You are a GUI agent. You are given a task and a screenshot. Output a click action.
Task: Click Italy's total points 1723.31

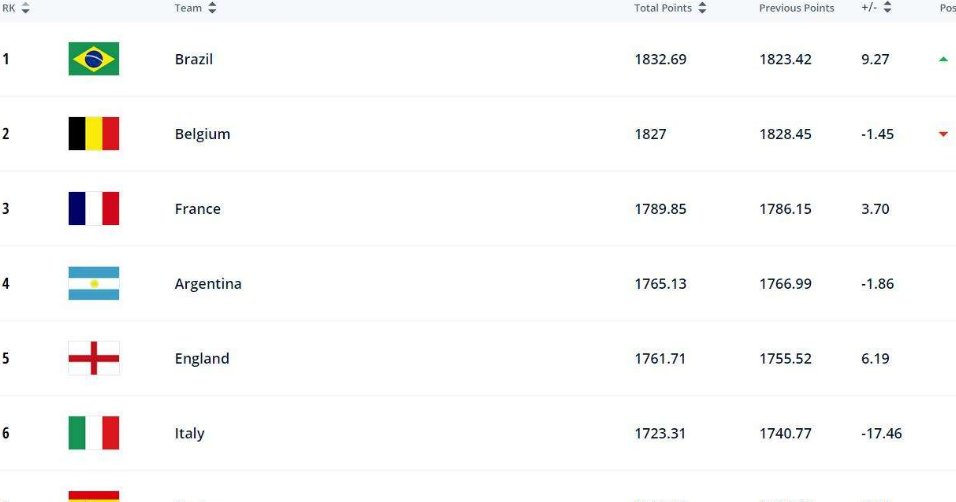tap(660, 433)
